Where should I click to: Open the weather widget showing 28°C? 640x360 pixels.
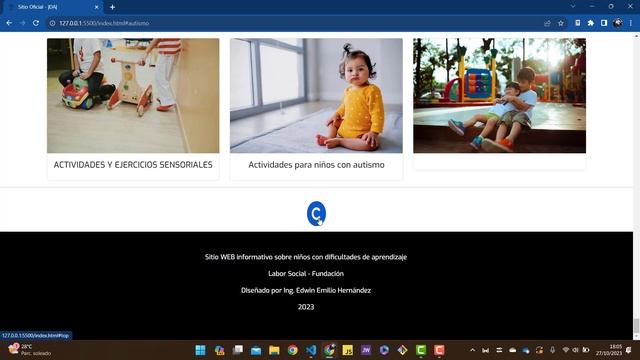tap(31, 350)
